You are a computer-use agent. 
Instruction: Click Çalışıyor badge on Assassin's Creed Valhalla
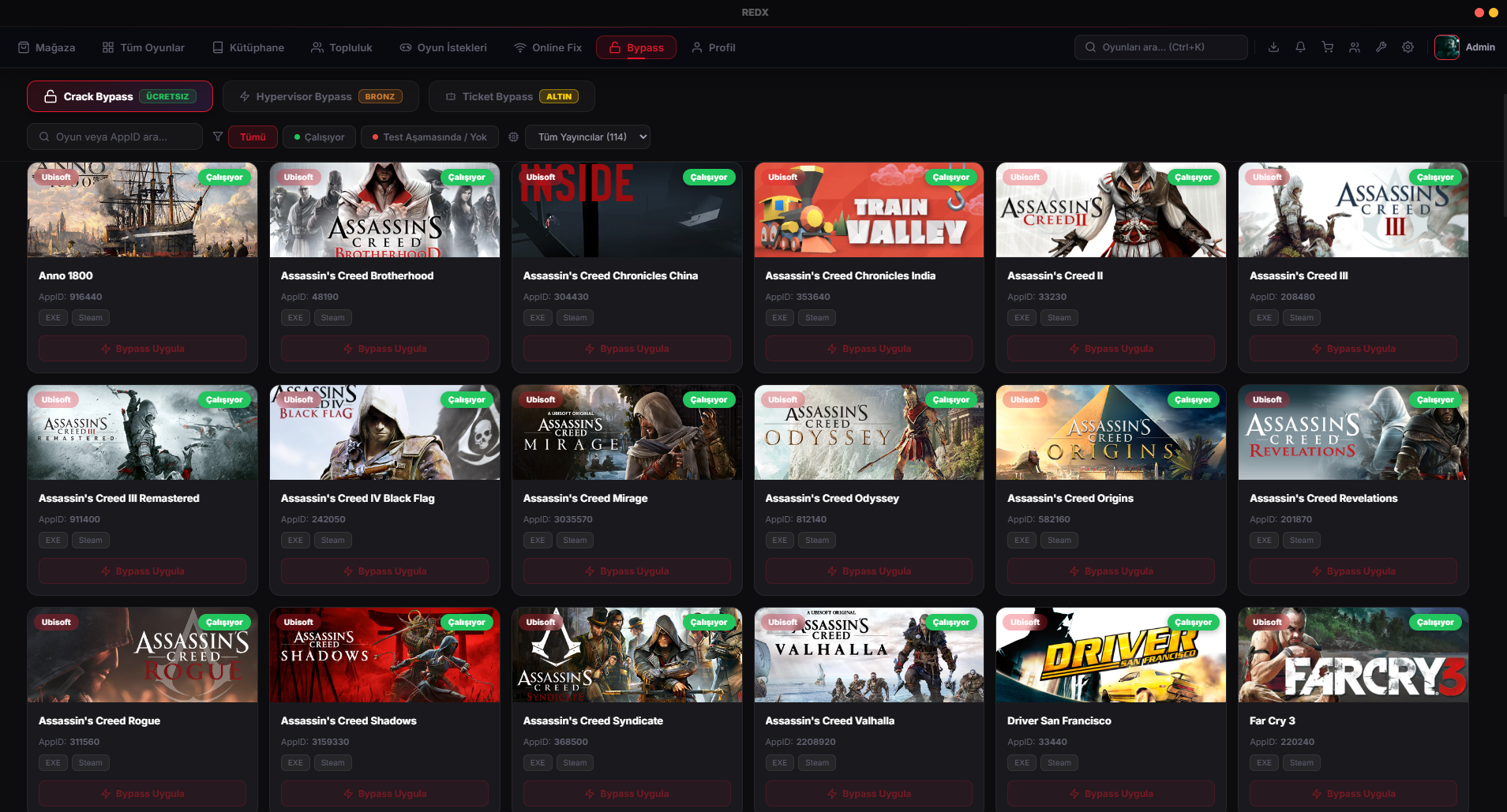click(950, 623)
